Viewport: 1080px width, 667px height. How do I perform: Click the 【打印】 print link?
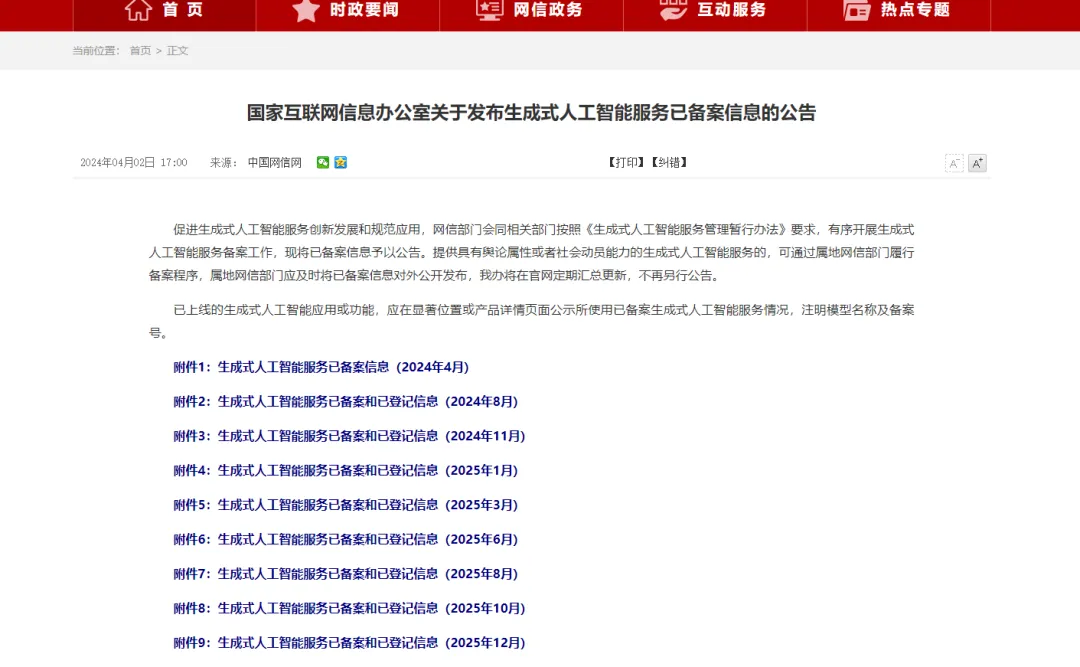(626, 163)
